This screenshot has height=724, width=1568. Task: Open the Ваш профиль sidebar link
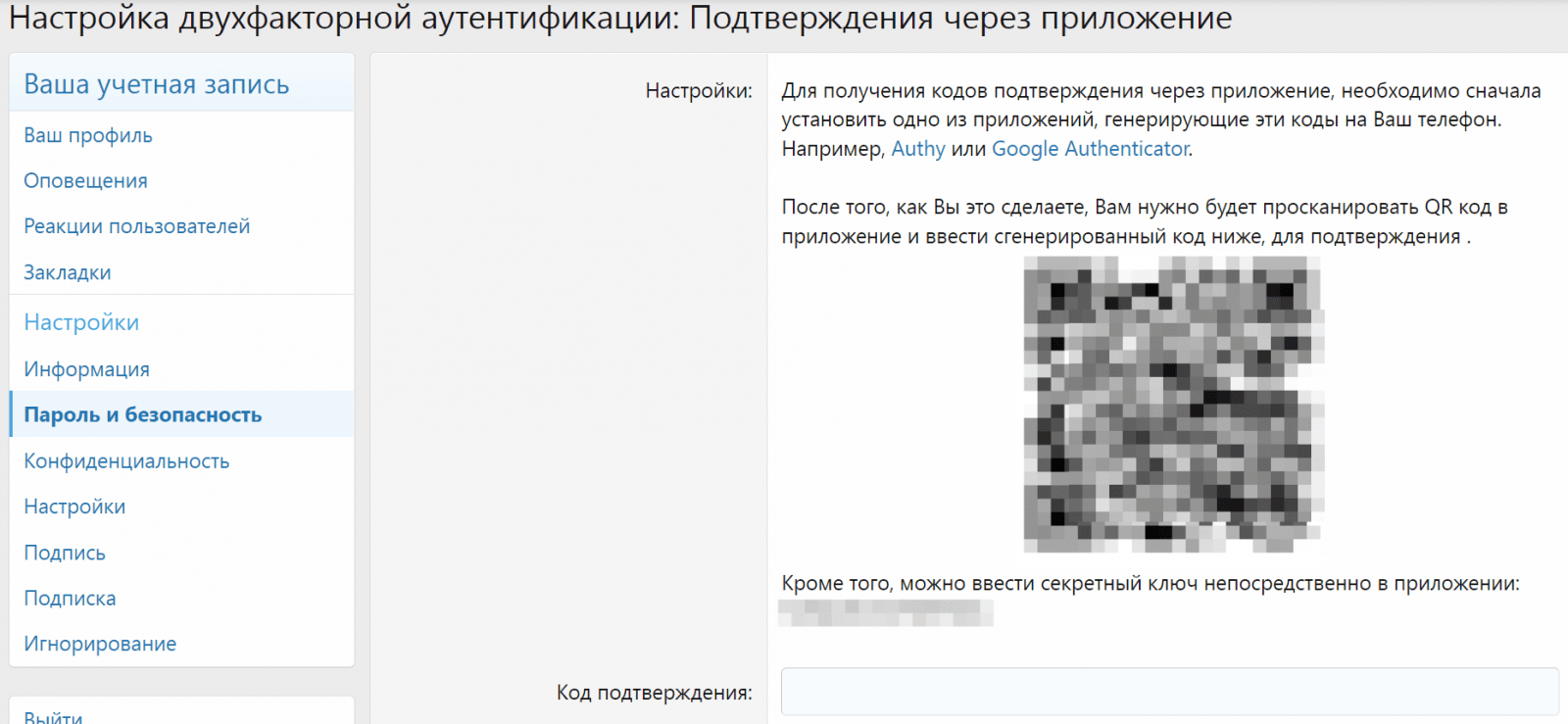click(x=88, y=135)
